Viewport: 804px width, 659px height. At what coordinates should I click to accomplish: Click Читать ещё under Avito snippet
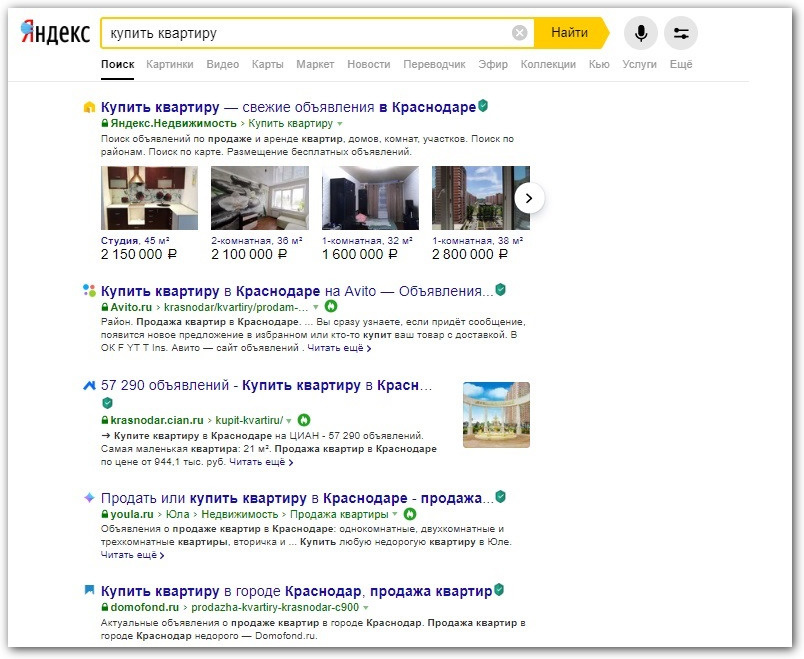coord(339,348)
